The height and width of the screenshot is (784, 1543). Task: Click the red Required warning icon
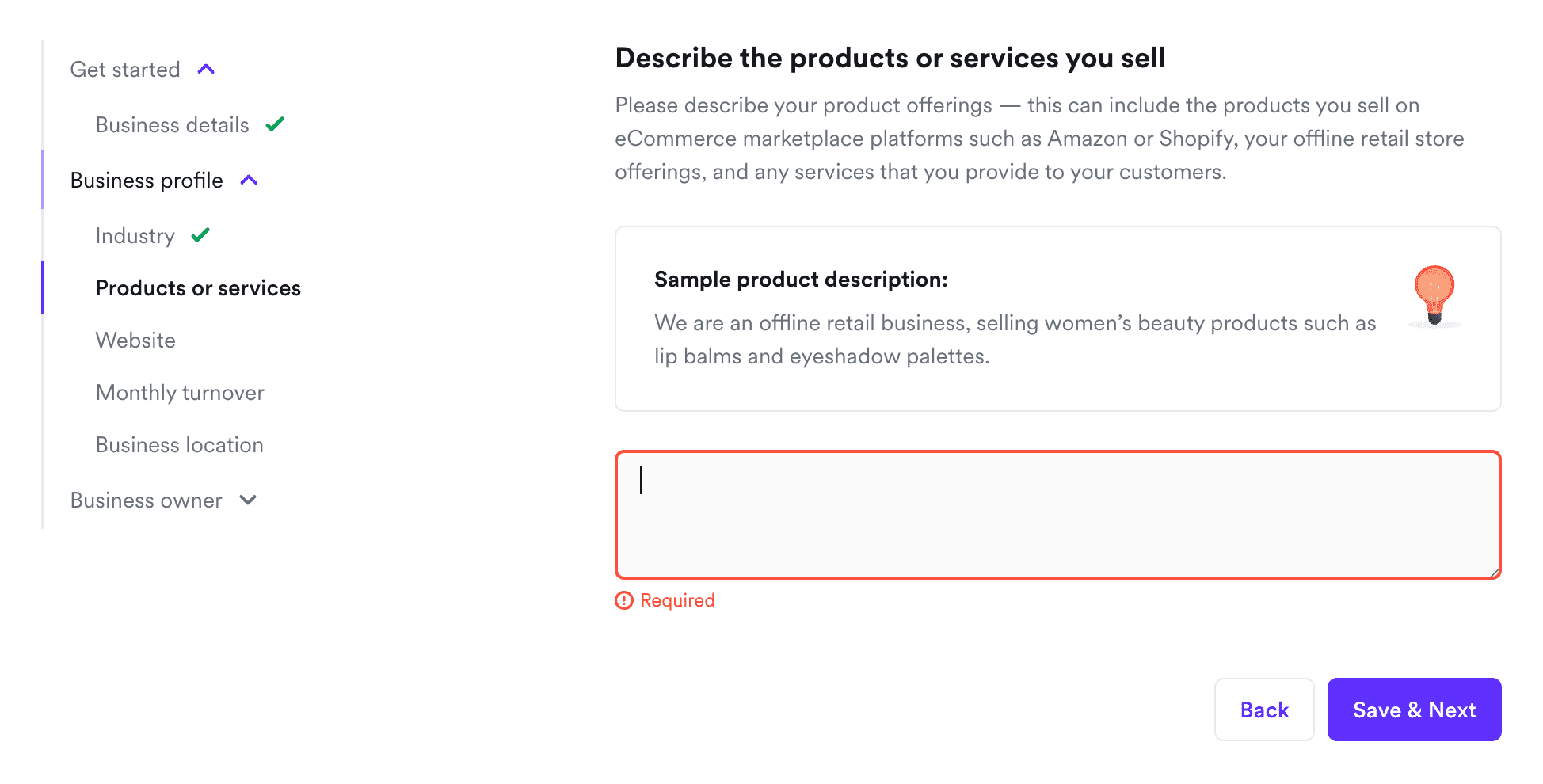[x=624, y=600]
